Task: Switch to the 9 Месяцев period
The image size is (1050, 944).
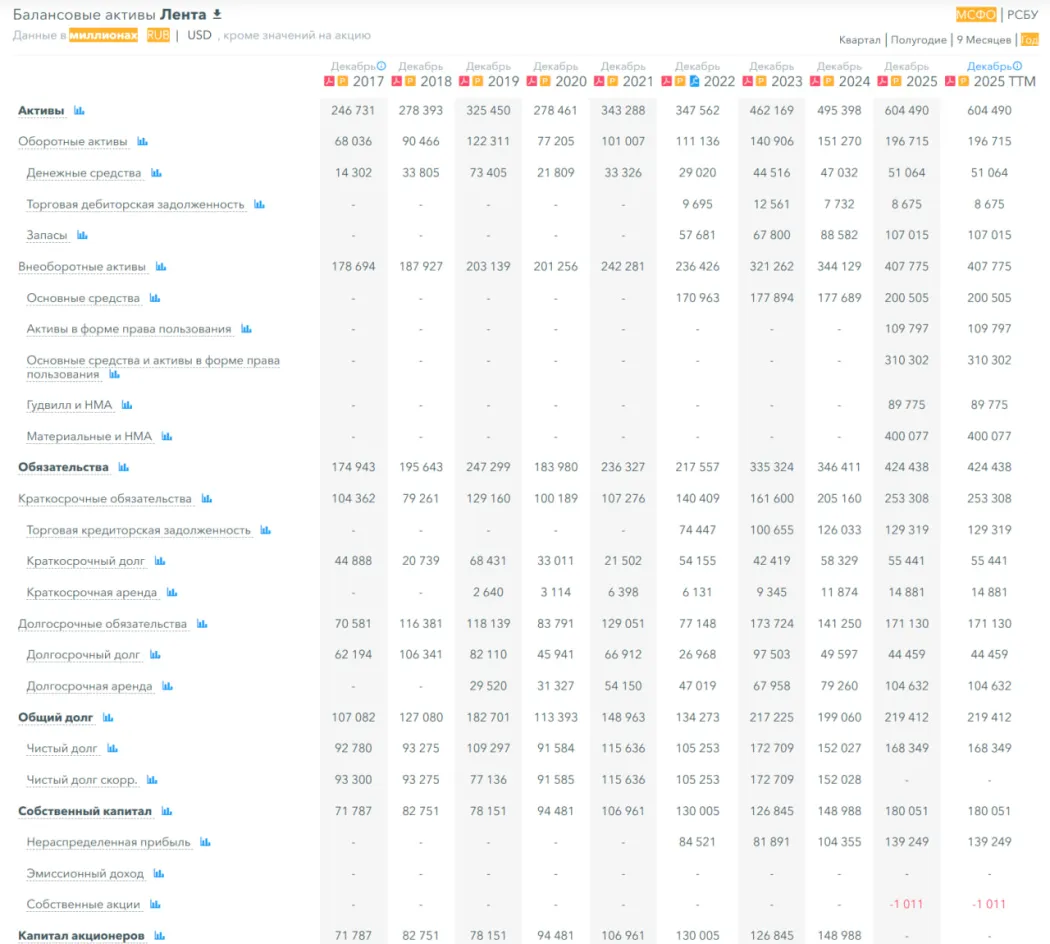Action: pos(983,40)
